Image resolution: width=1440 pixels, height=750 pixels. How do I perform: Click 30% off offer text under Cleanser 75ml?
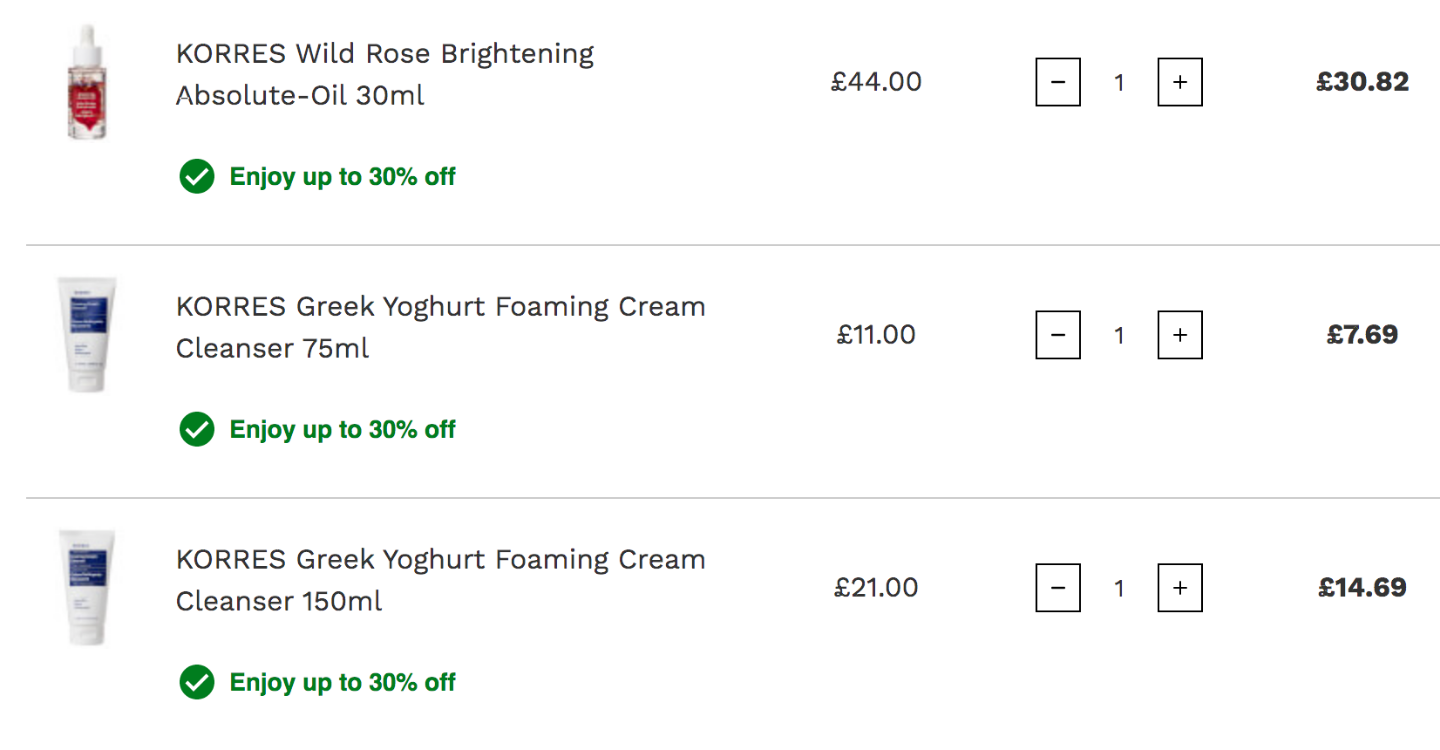pos(343,430)
